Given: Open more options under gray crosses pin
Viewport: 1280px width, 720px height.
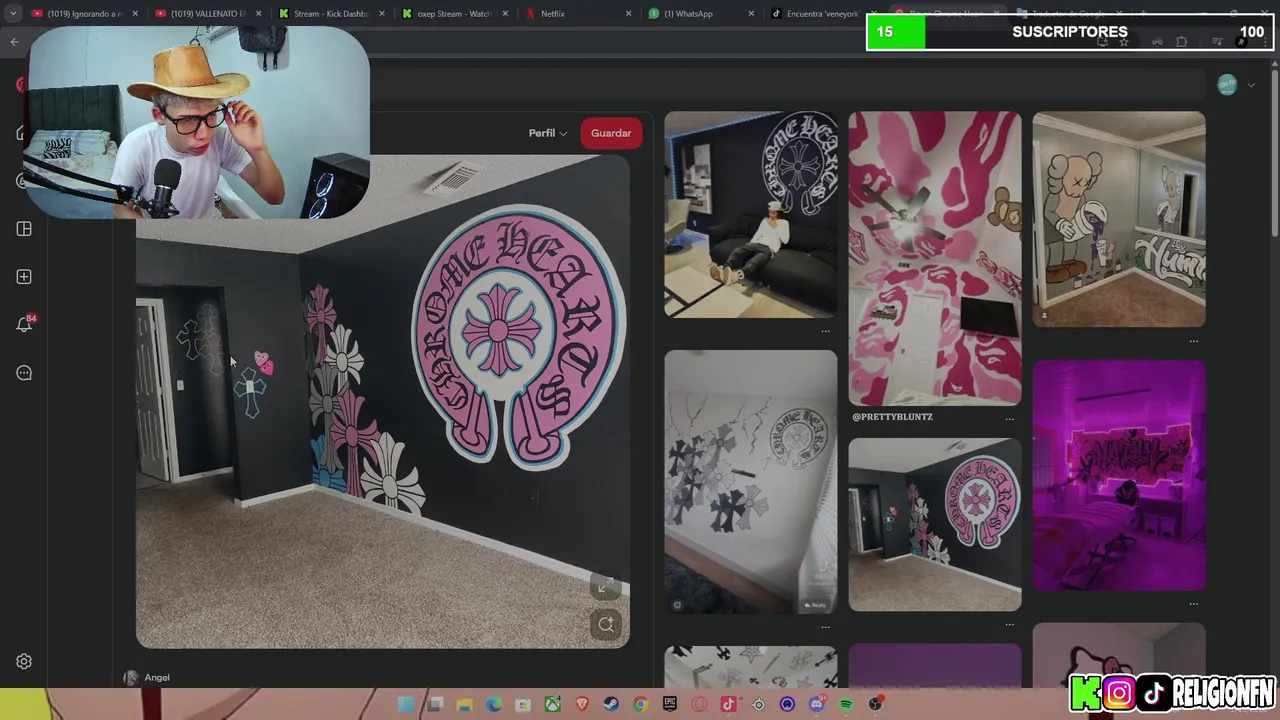Looking at the screenshot, I should [825, 626].
